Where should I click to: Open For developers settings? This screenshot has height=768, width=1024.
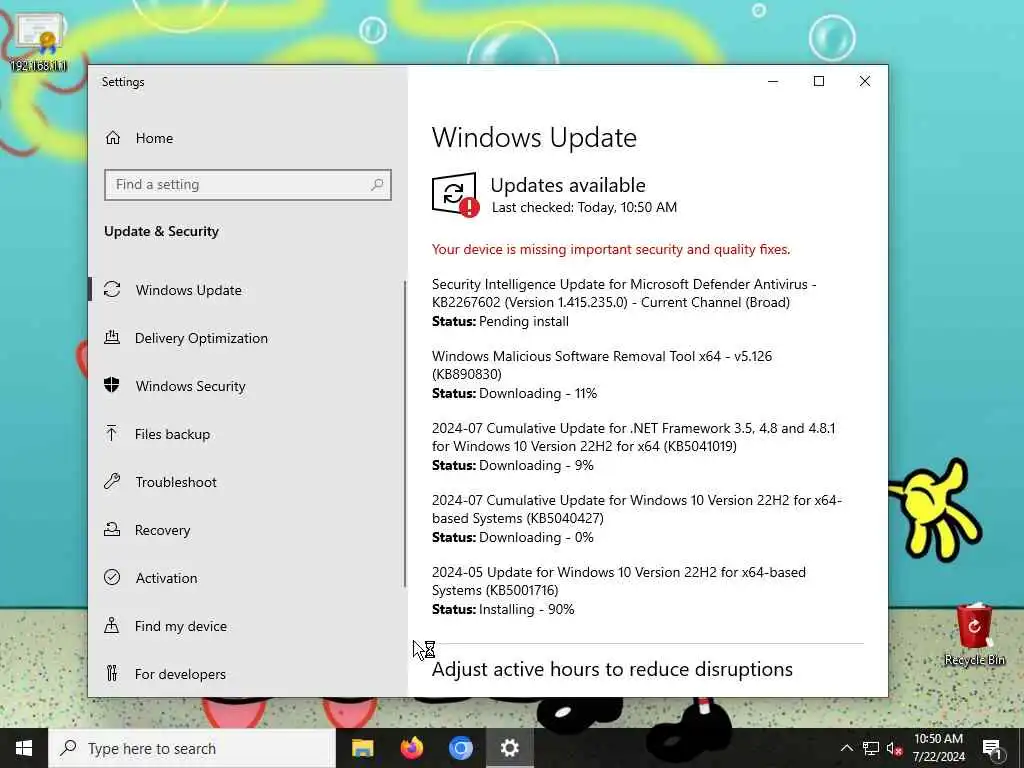247,673
